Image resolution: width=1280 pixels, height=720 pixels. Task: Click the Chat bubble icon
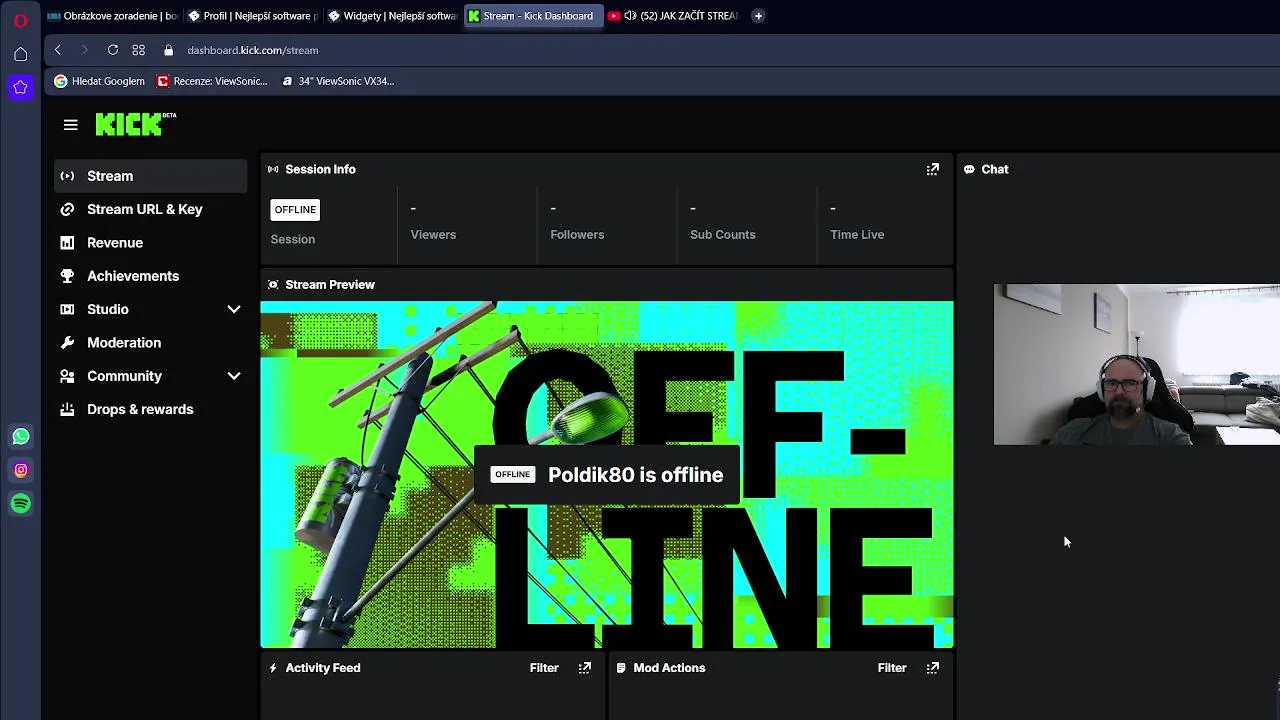(969, 169)
